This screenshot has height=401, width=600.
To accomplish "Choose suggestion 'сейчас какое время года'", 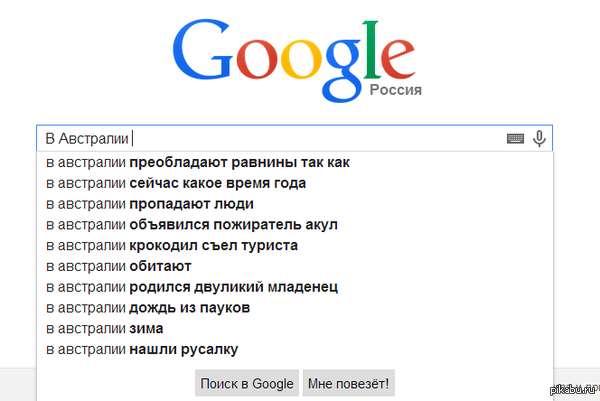I will [175, 183].
